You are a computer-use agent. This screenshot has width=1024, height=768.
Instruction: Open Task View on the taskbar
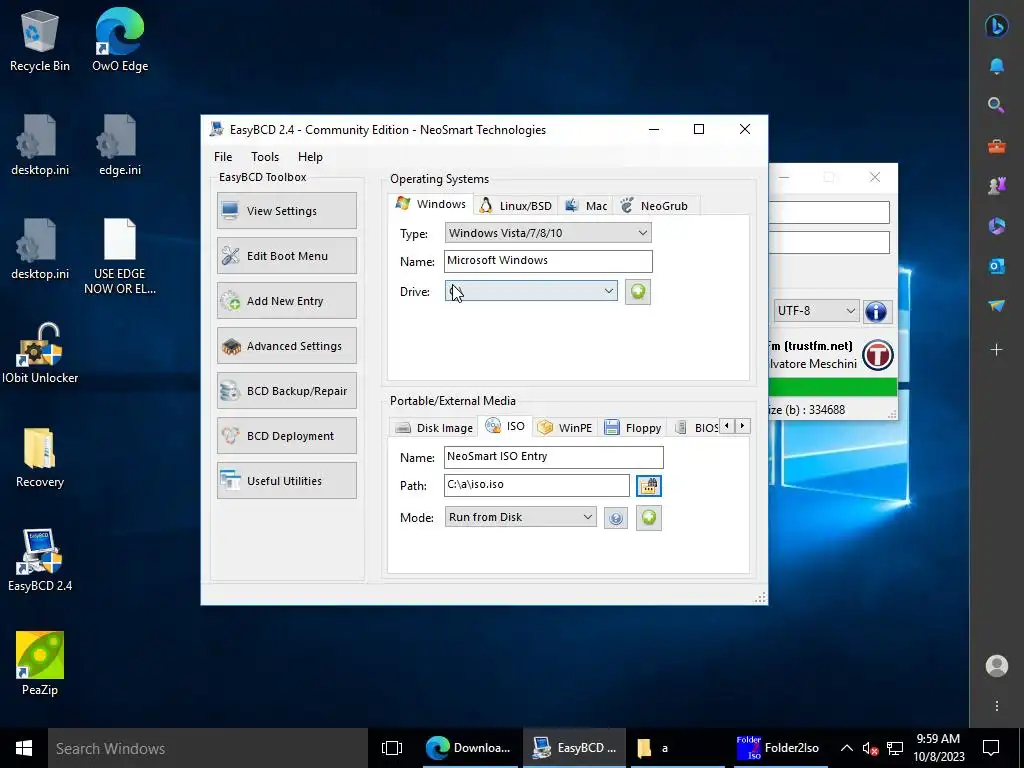[x=392, y=748]
